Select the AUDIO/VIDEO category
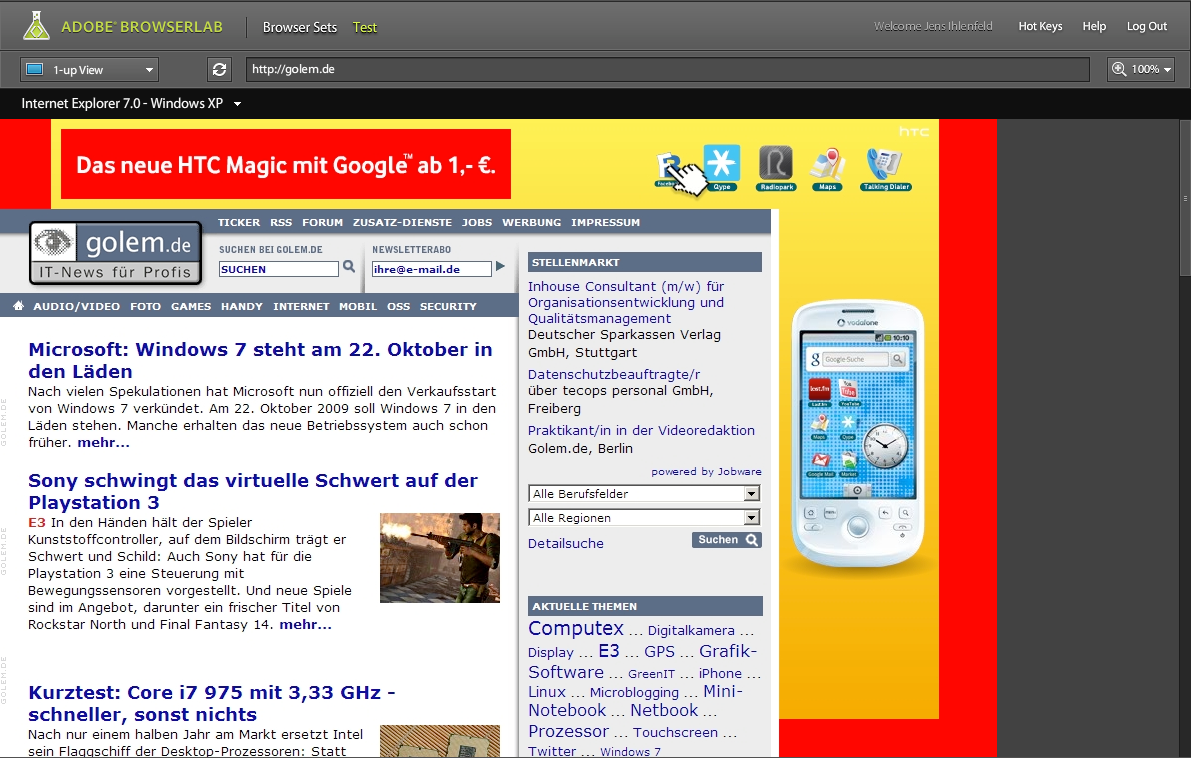1191x758 pixels. pos(76,306)
